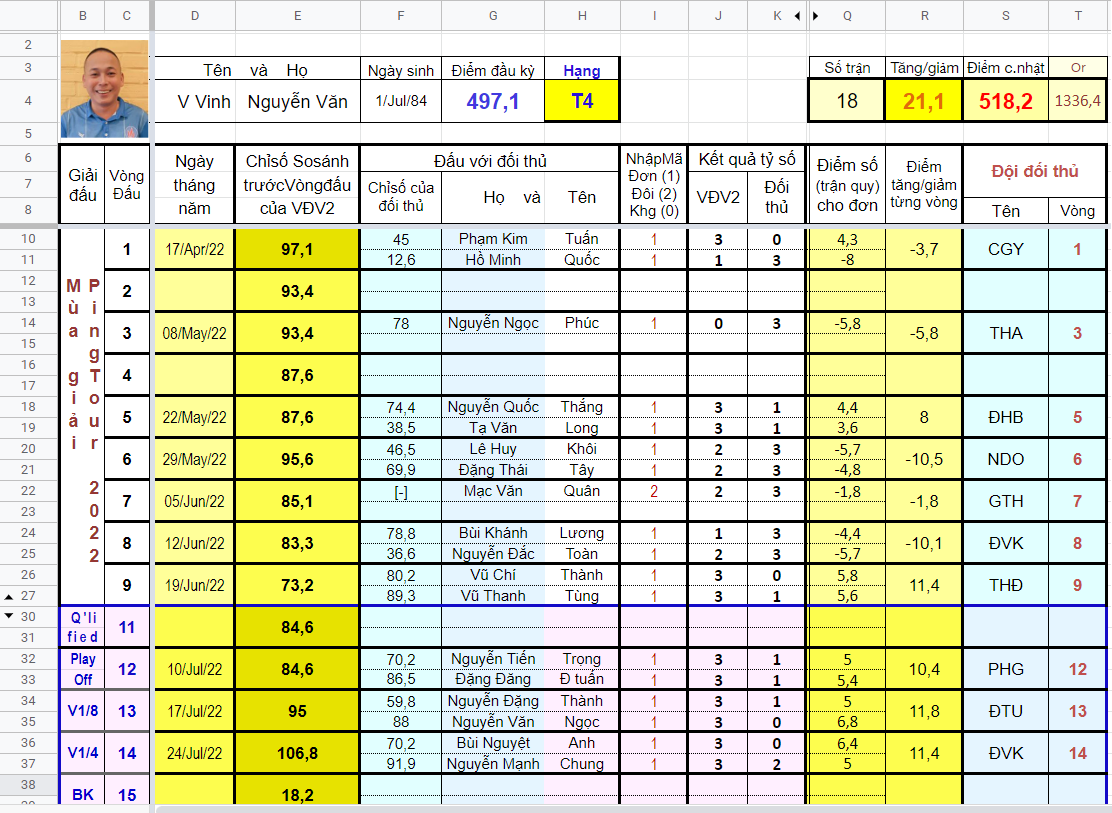Select the Q'lified stage cell
The height and width of the screenshot is (813, 1112).
coord(82,627)
